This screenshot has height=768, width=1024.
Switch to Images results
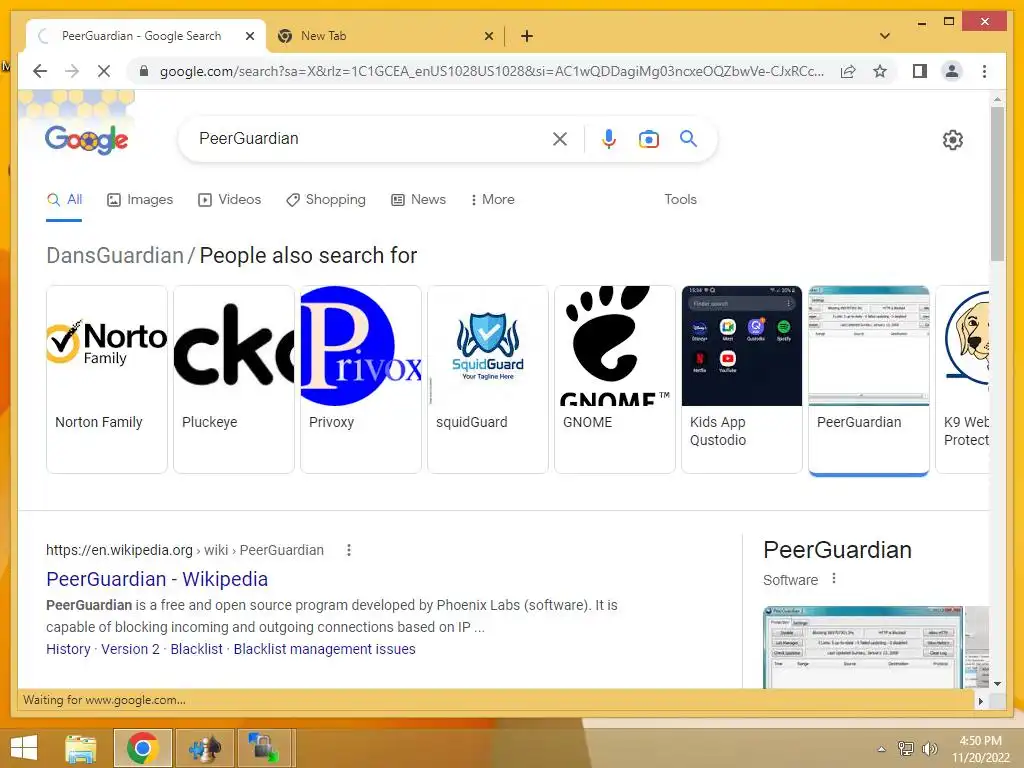140,200
